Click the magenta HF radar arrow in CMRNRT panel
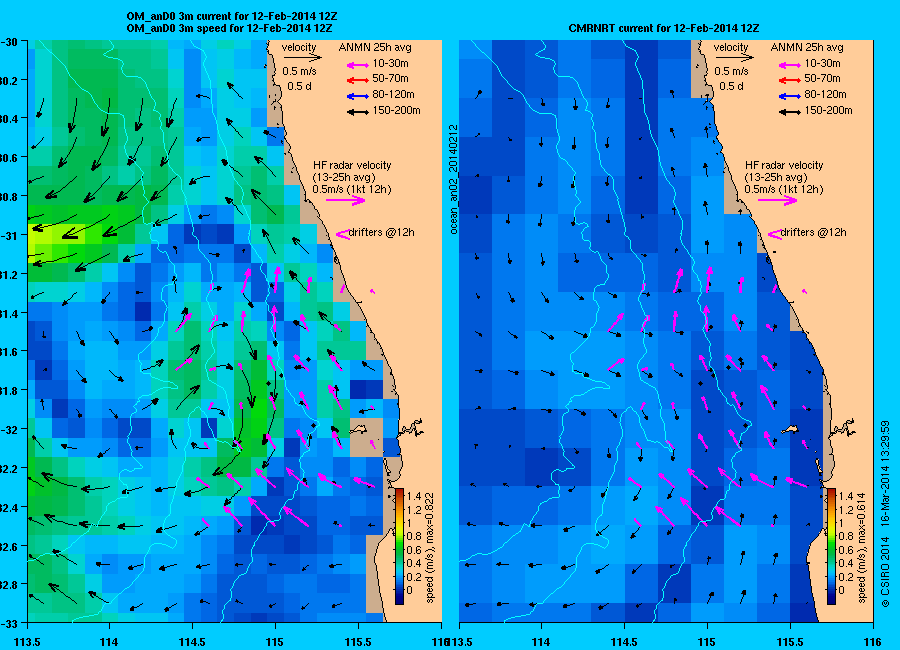The image size is (900, 650). click(778, 200)
